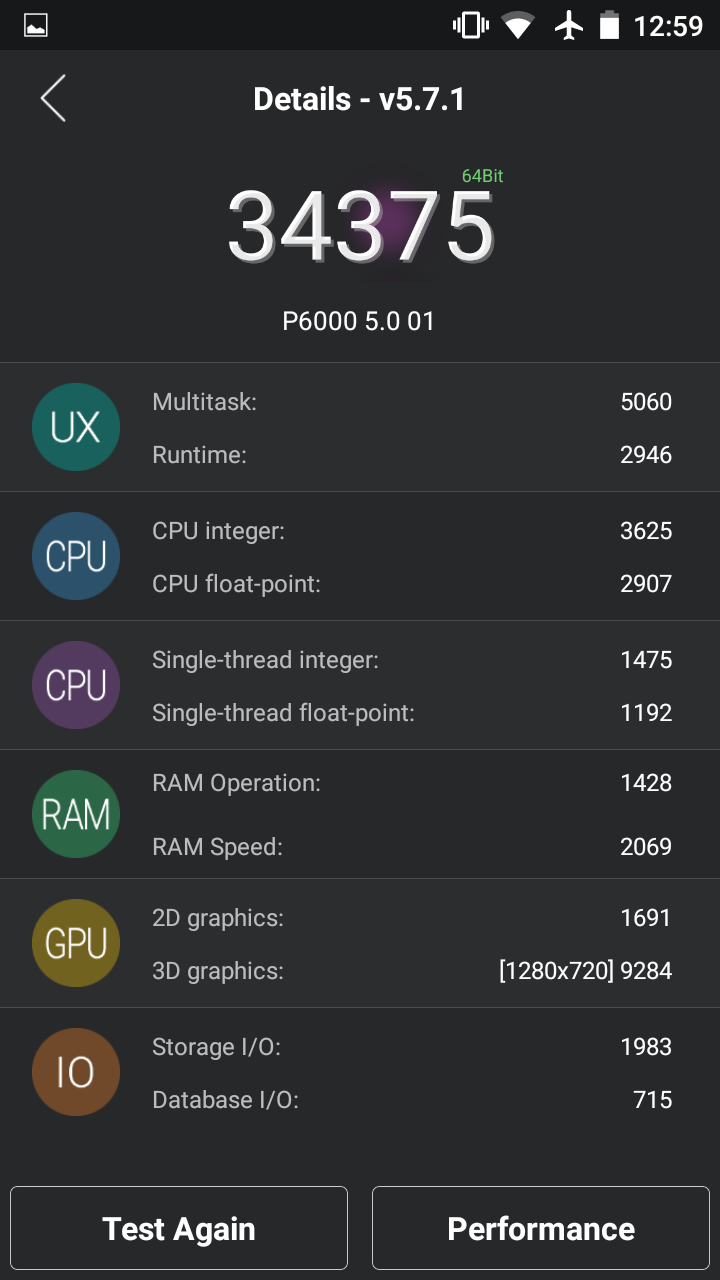Tap the teal UX category icon
Image resolution: width=720 pixels, height=1280 pixels.
(x=76, y=427)
